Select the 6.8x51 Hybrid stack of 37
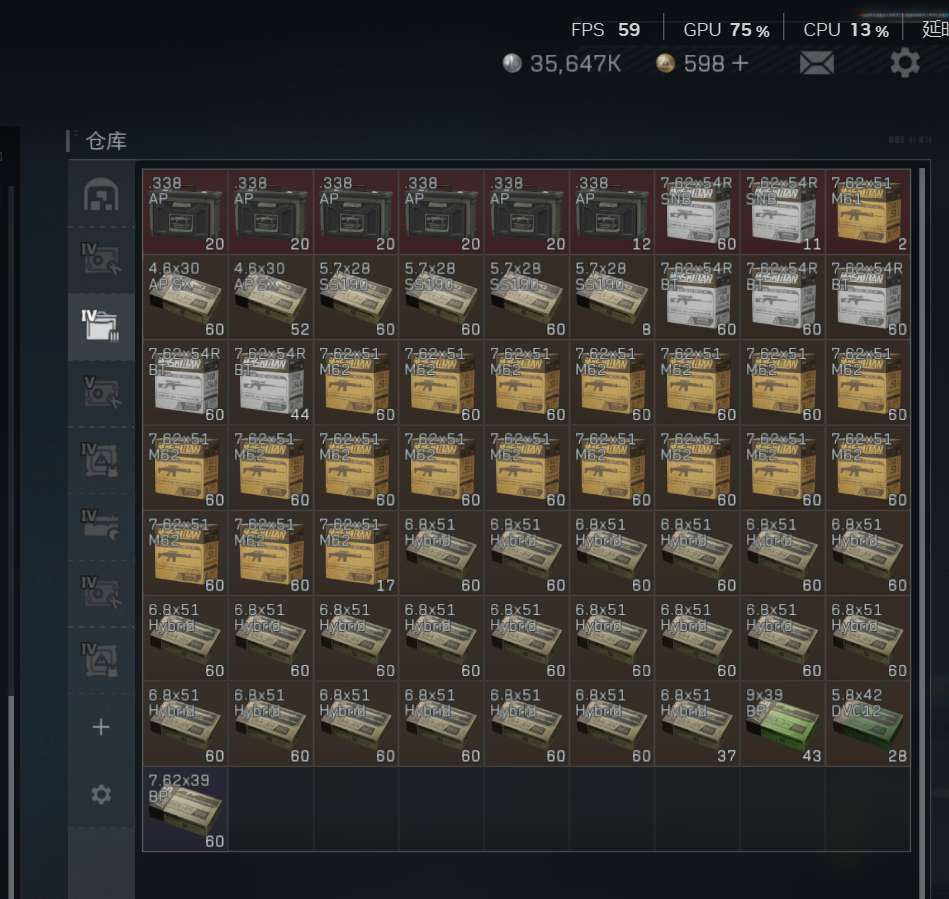This screenshot has height=899, width=949. click(698, 724)
